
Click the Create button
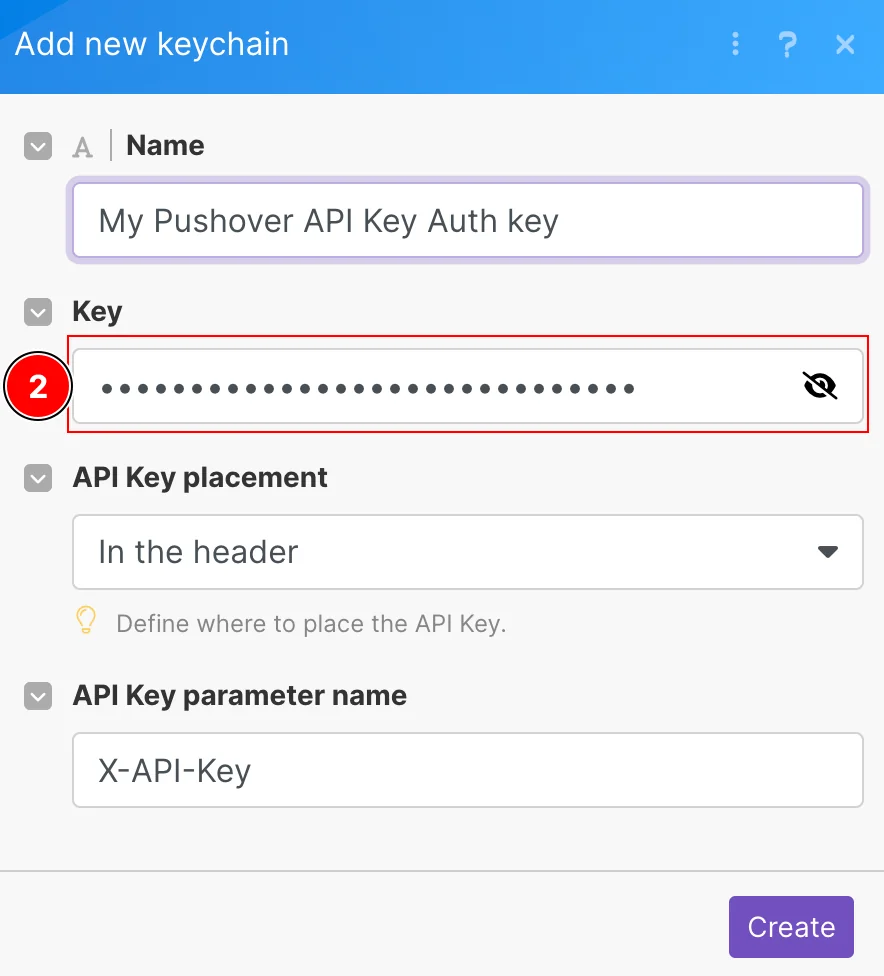(x=791, y=927)
